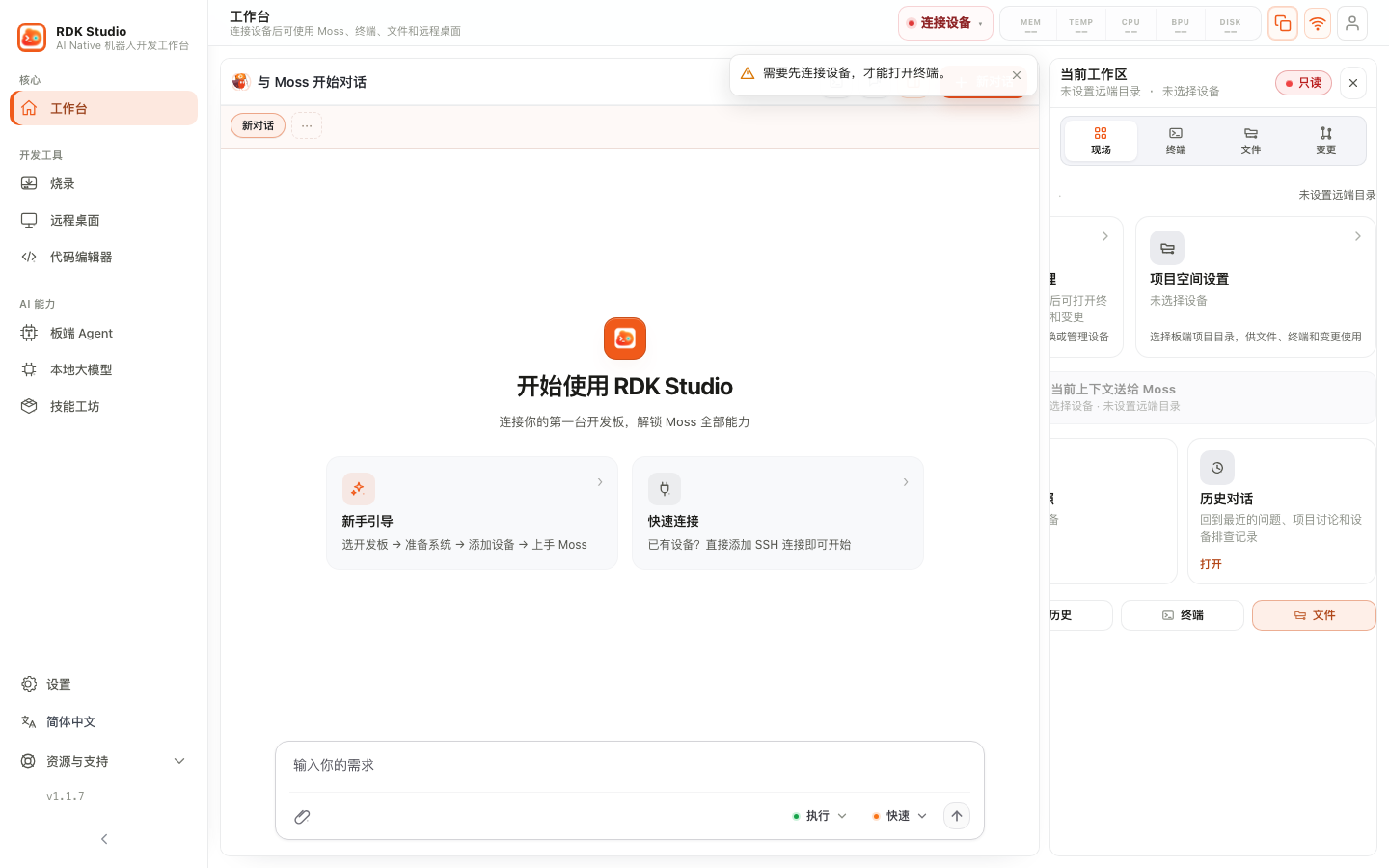Viewport: 1389px width, 868px height.
Task: Switch to the 文件 tab in workspace panel
Action: coord(1251,141)
